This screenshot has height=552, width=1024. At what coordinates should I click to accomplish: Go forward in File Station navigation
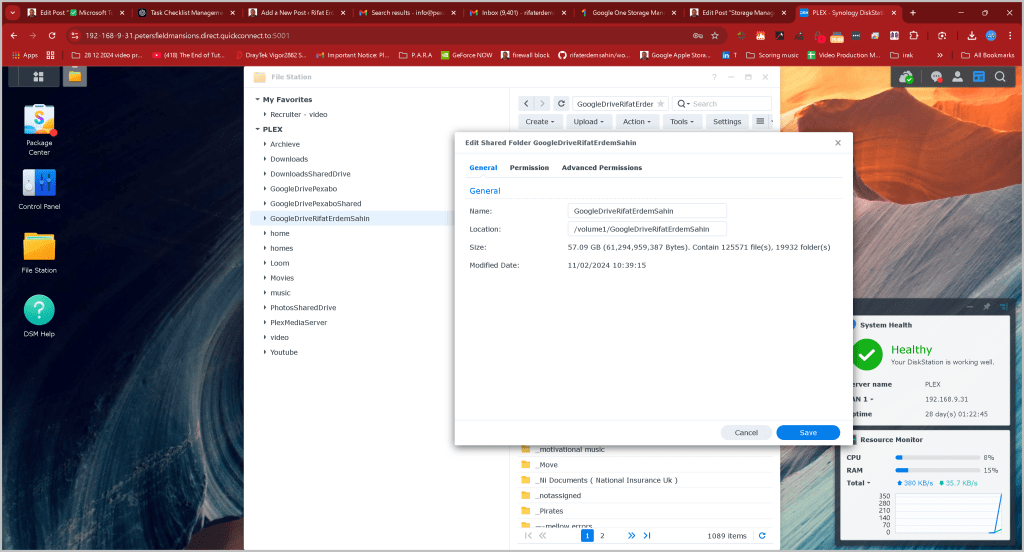point(542,103)
